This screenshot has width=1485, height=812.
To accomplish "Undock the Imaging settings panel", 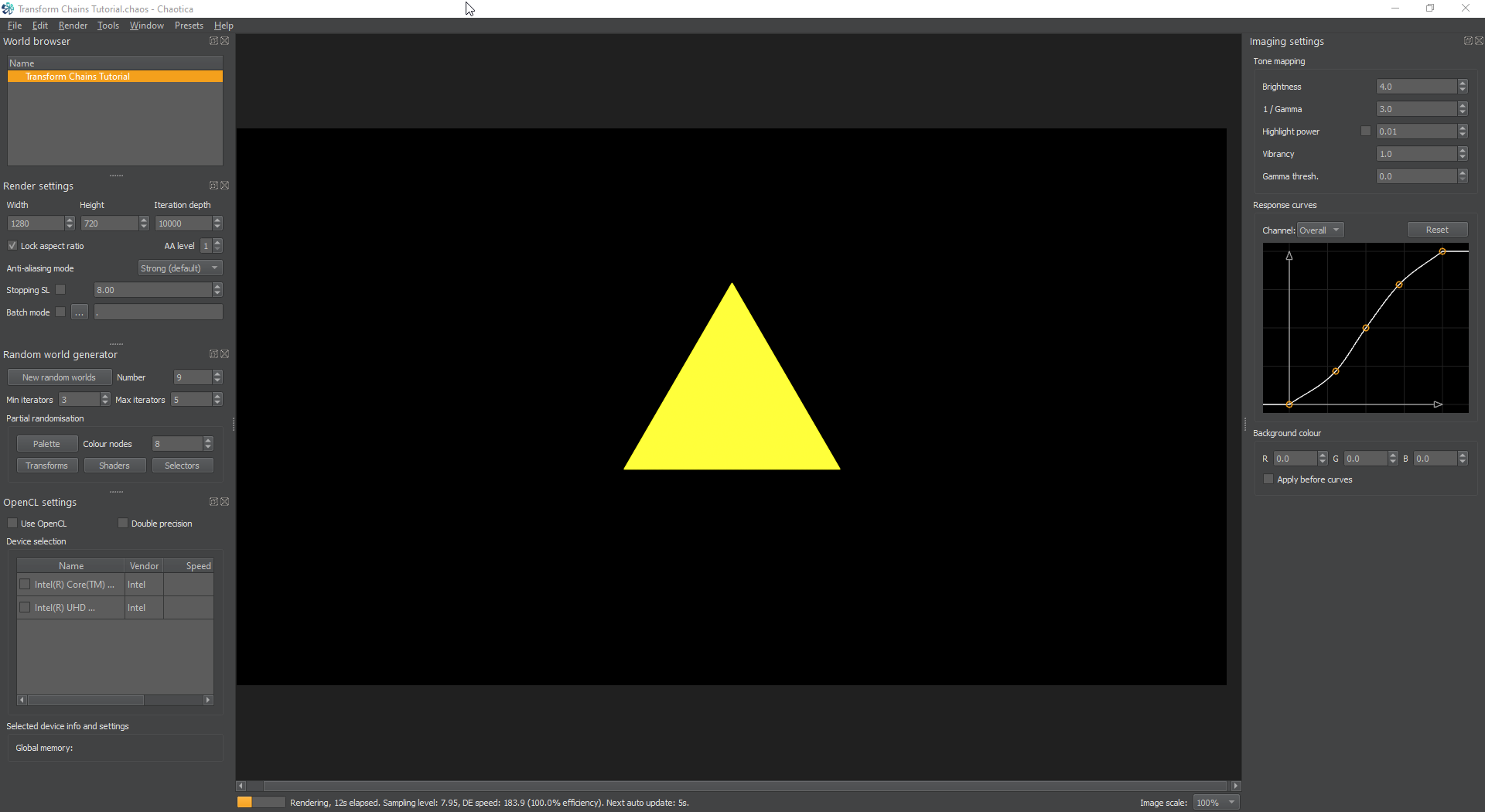I will point(1468,41).
